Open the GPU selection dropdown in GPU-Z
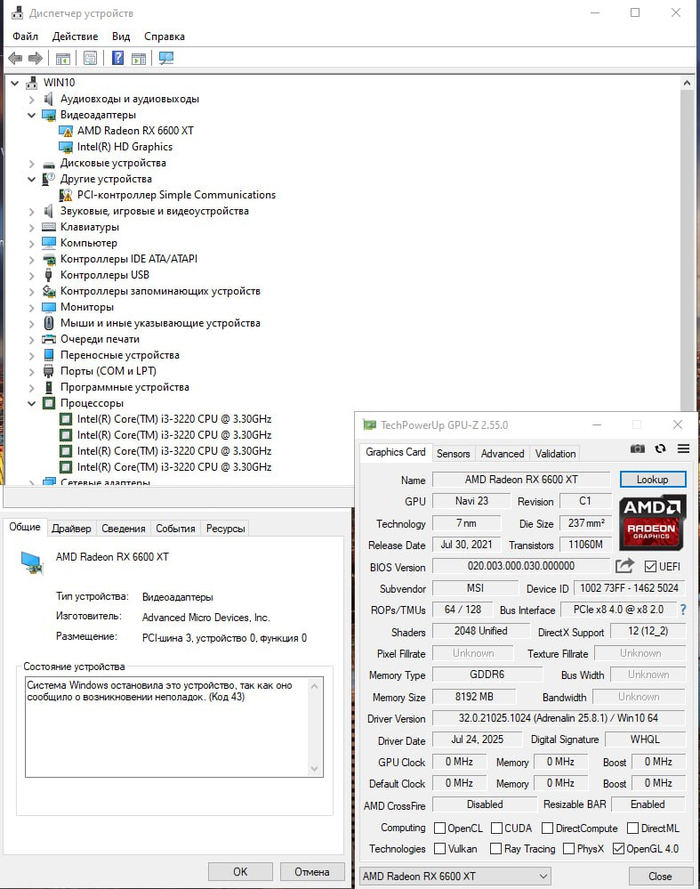 coord(455,876)
